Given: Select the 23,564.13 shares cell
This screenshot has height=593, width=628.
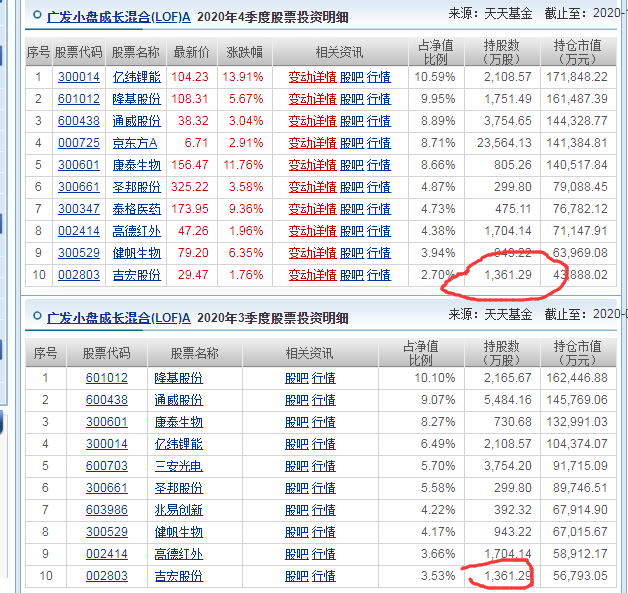Looking at the screenshot, I should (504, 143).
